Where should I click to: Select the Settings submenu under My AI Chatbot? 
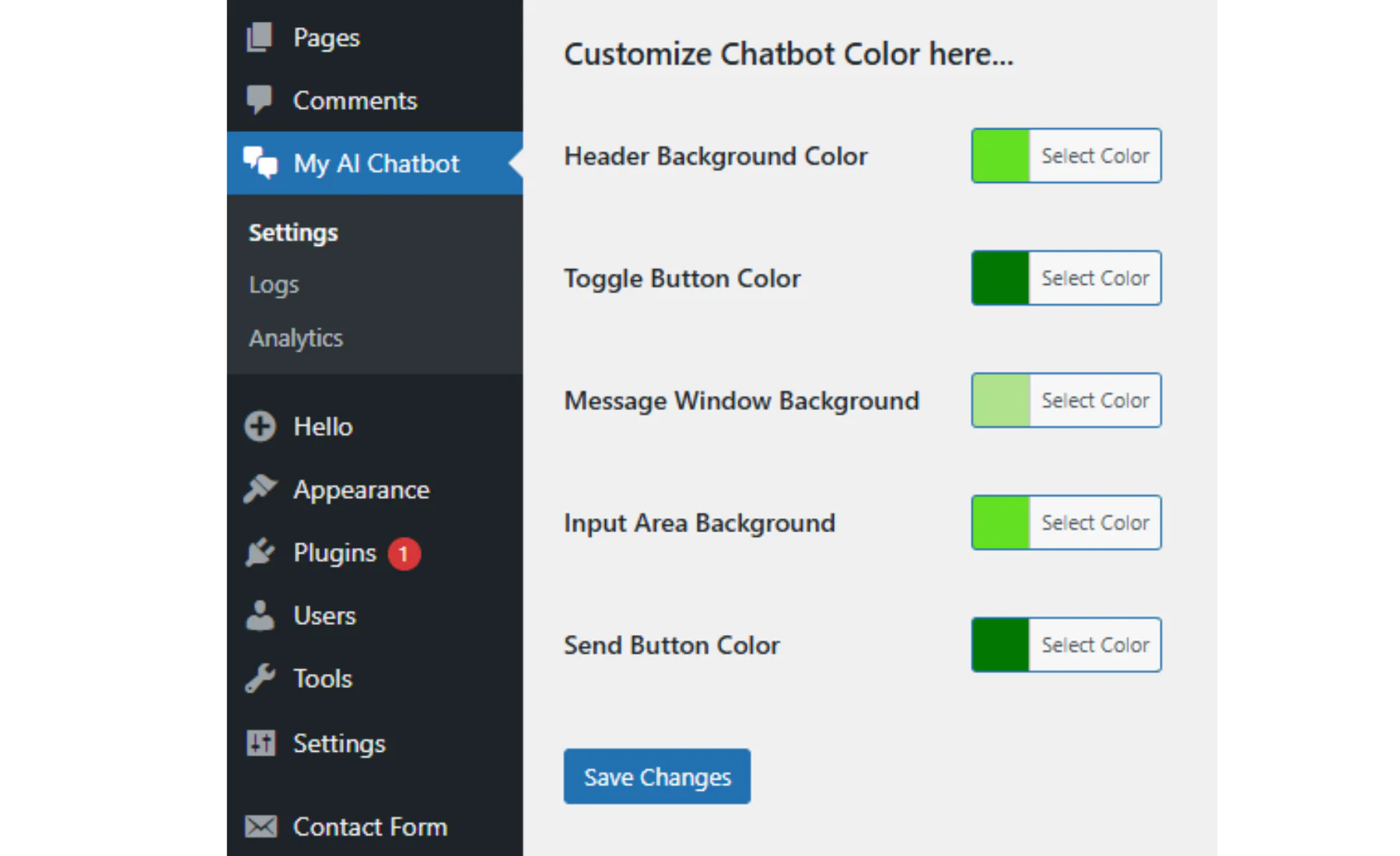click(293, 233)
